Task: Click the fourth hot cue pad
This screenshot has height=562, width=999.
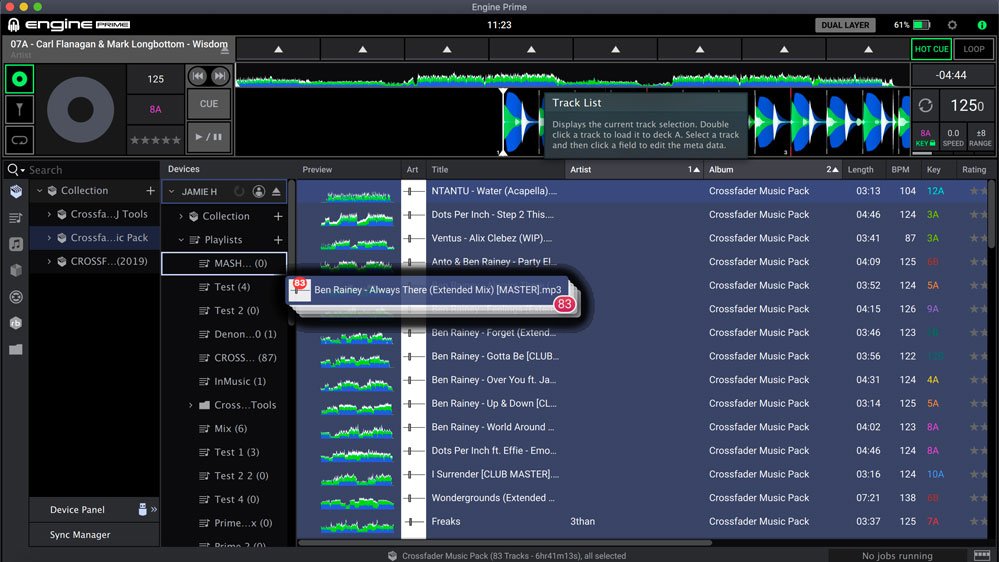Action: [531, 49]
